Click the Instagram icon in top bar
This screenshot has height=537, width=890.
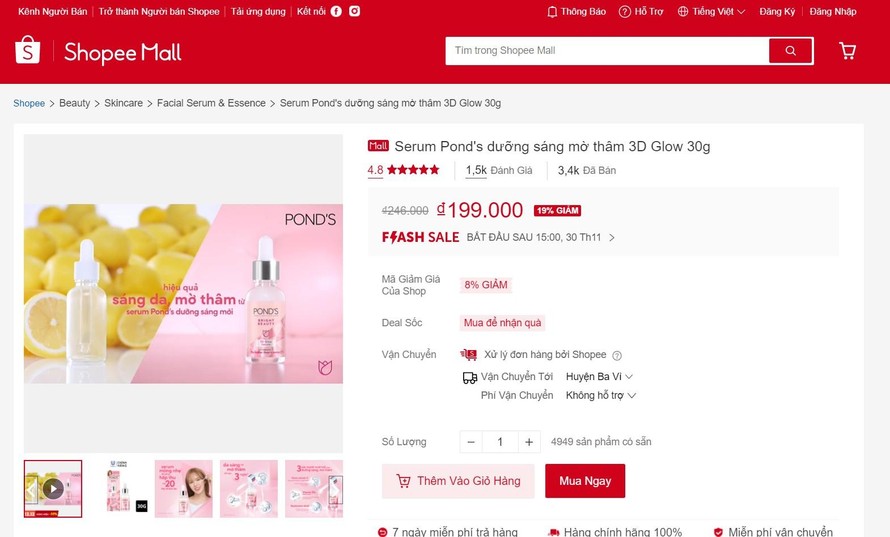pos(354,12)
